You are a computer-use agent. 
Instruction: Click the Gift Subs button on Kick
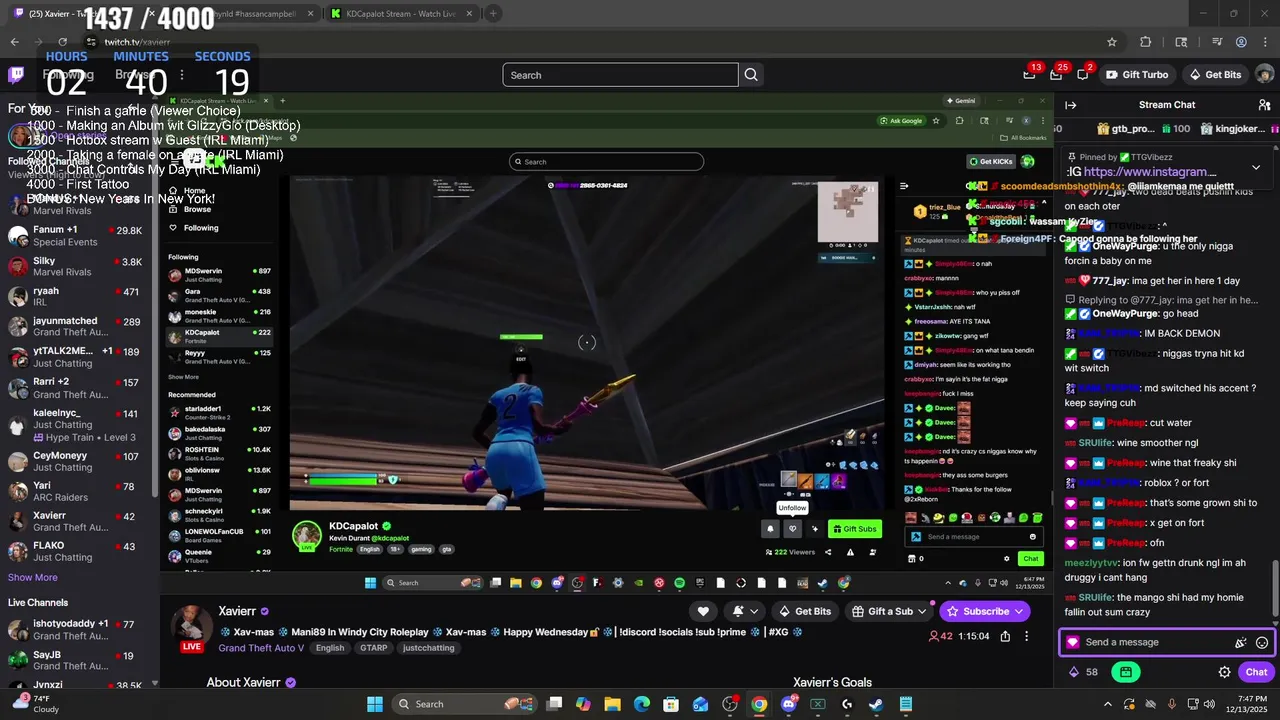coord(854,529)
